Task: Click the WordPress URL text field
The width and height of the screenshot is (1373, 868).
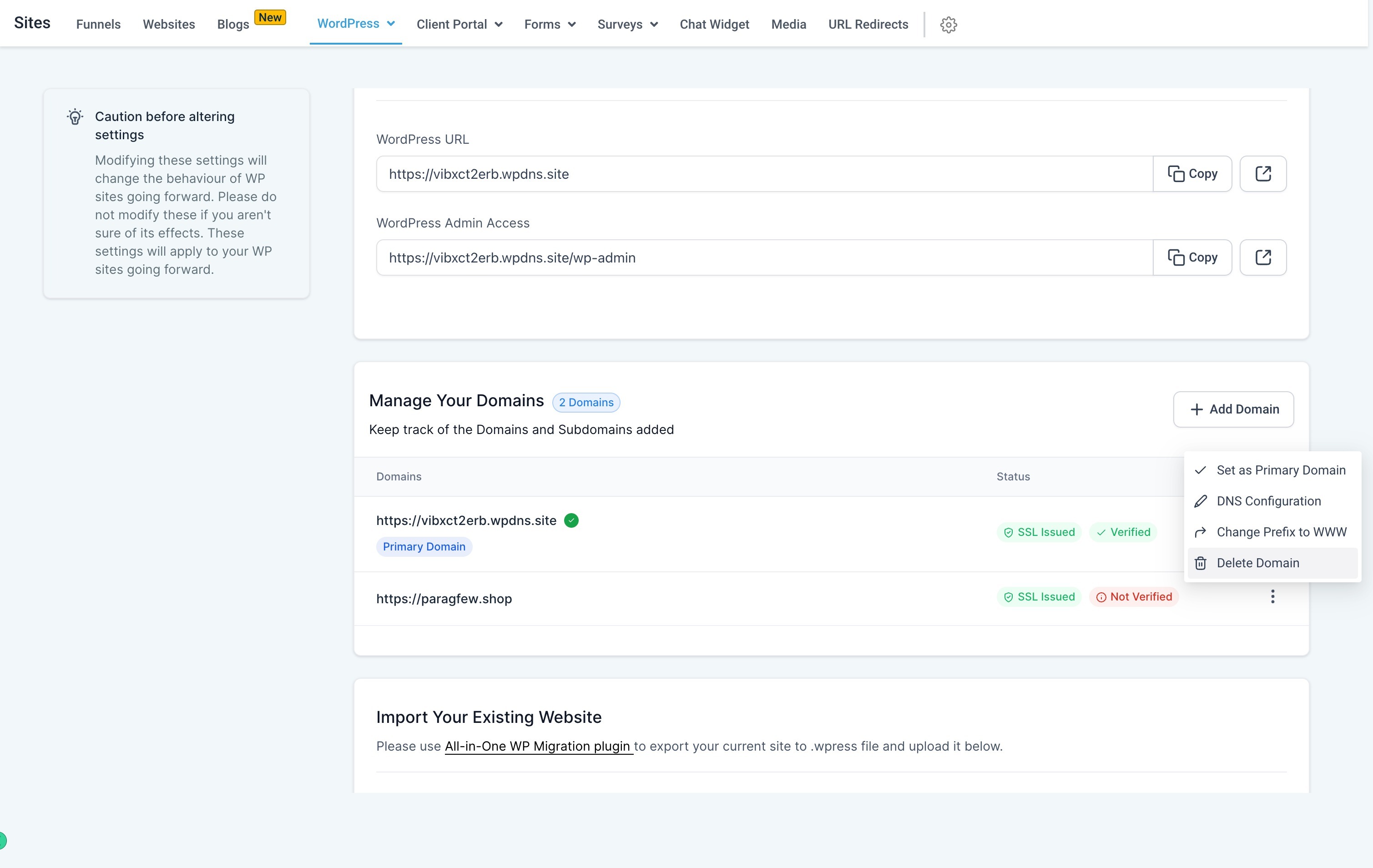Action: pos(764,174)
